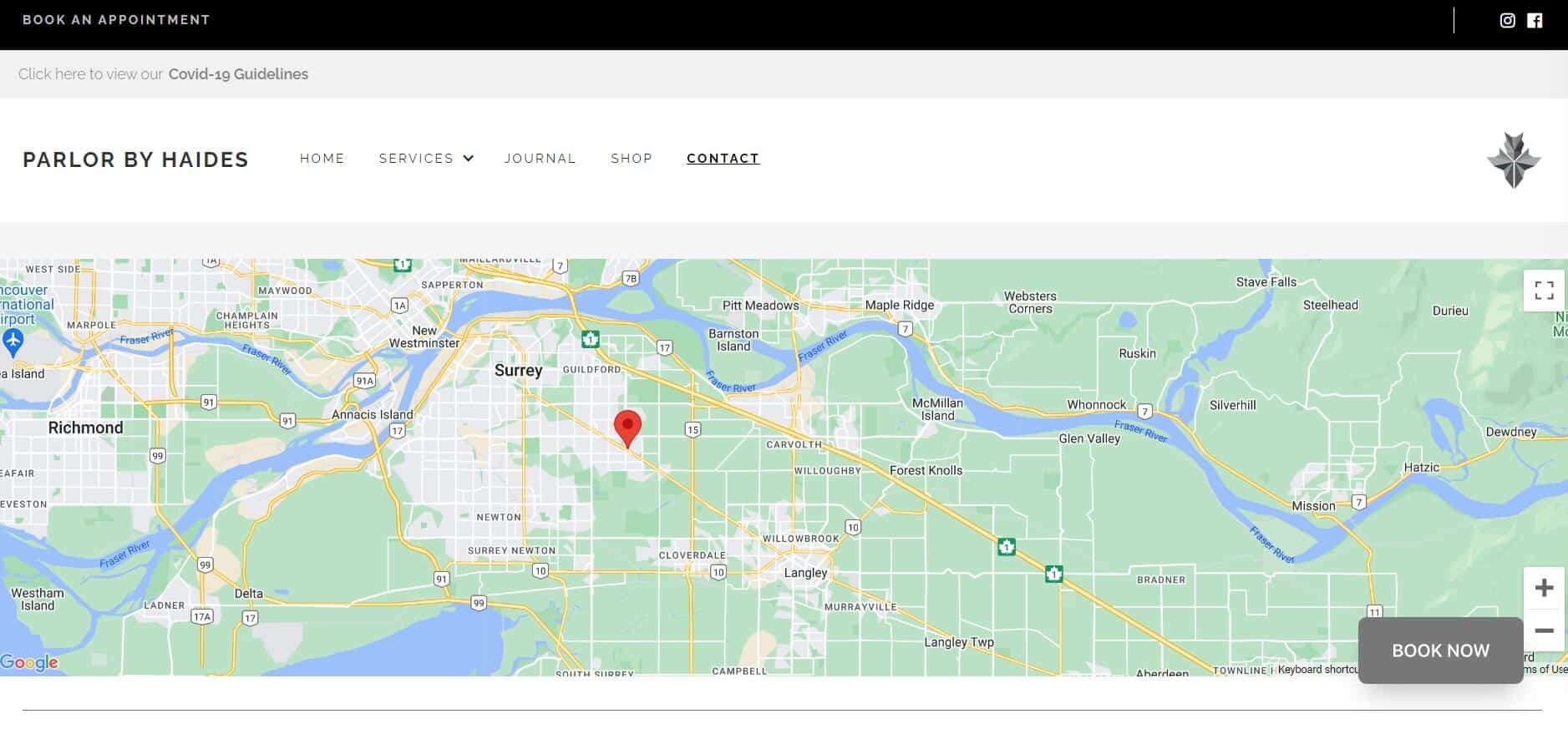Expand the Services dropdown chevron
The height and width of the screenshot is (729, 1568).
pyautogui.click(x=469, y=159)
